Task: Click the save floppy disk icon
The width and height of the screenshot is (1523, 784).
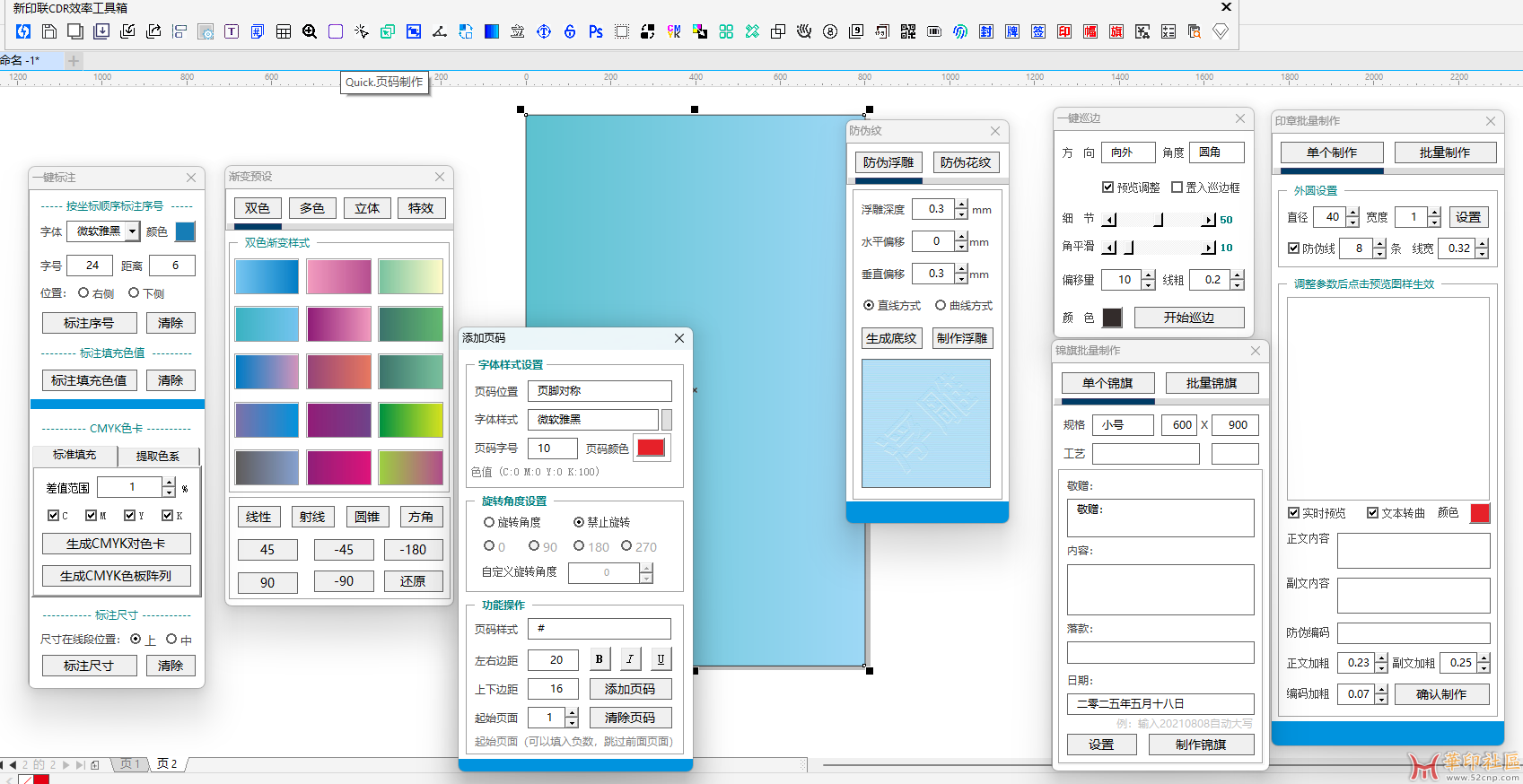Action: [49, 31]
